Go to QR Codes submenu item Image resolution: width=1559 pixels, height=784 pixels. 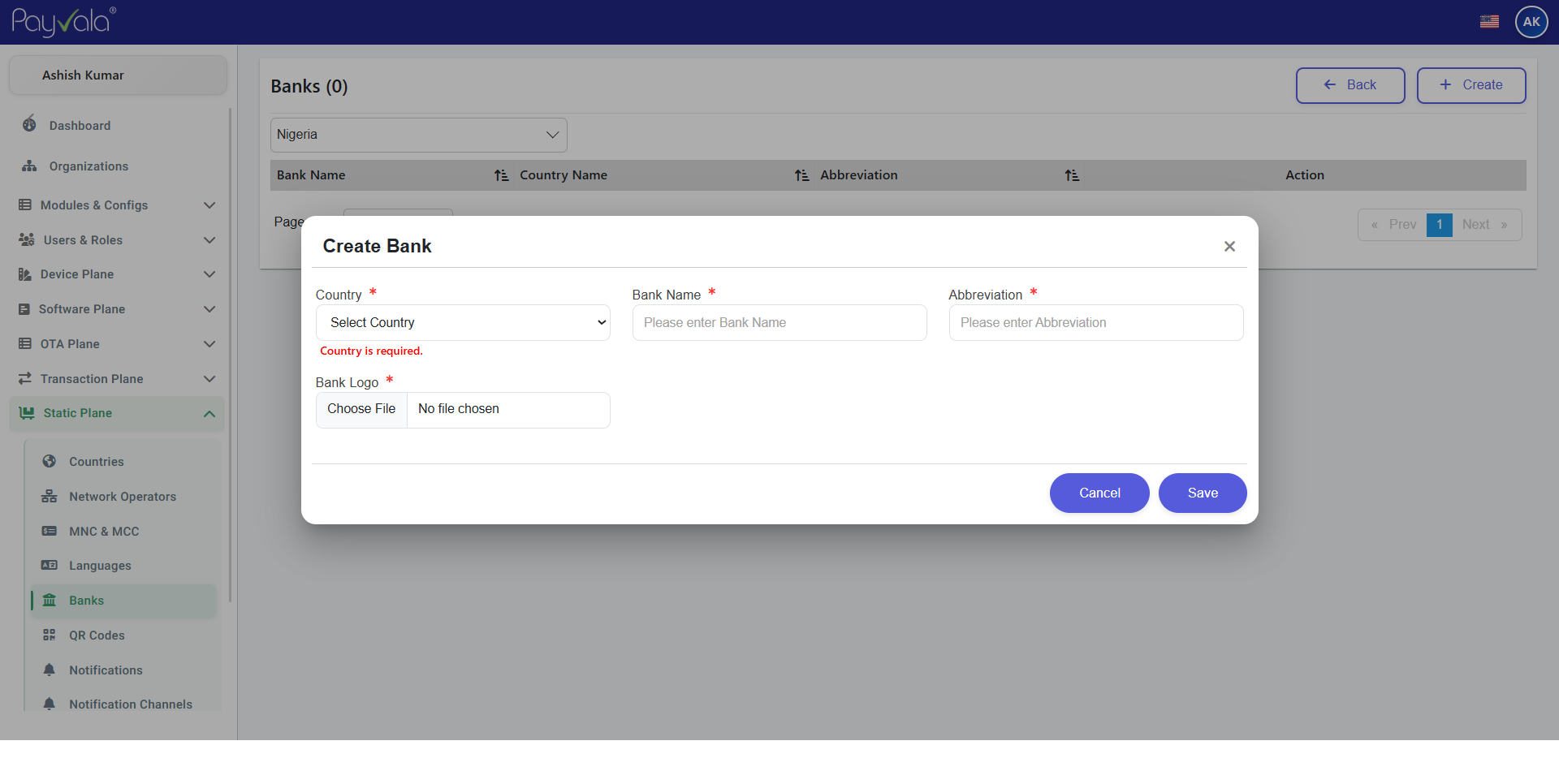click(x=97, y=635)
